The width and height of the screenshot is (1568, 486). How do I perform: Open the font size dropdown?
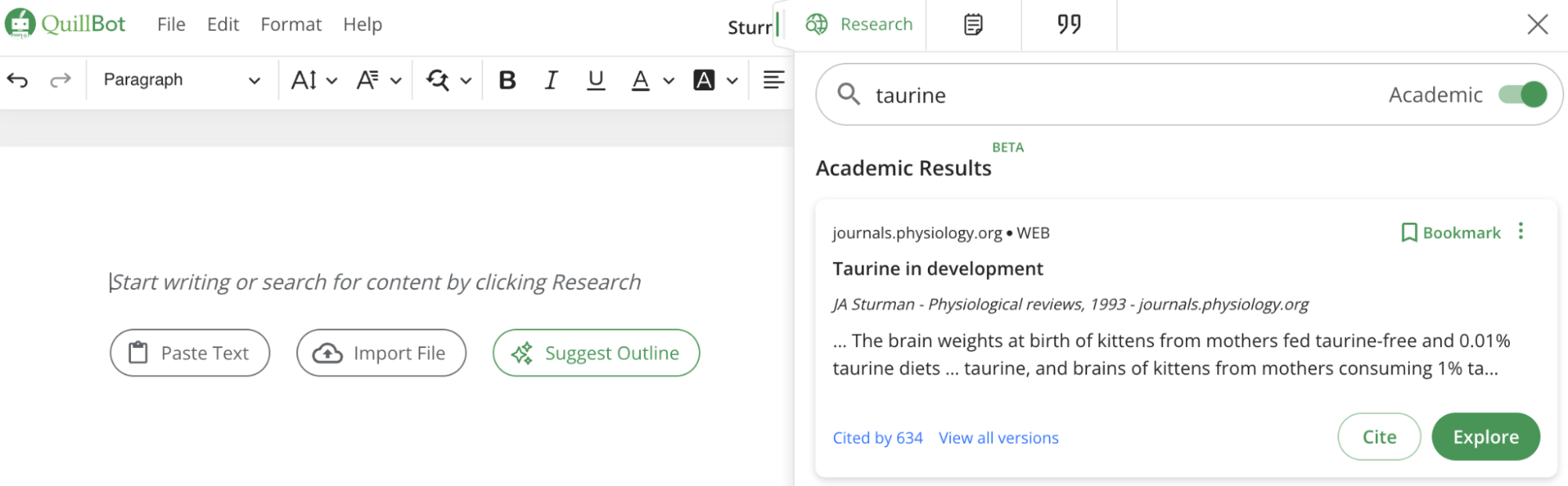tap(314, 80)
